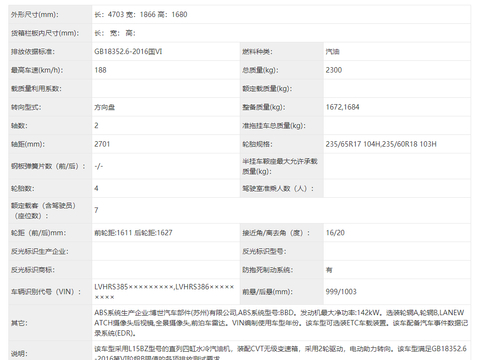
Task: Click the 车辆识别代号(VIN) label
Action: click(46, 292)
